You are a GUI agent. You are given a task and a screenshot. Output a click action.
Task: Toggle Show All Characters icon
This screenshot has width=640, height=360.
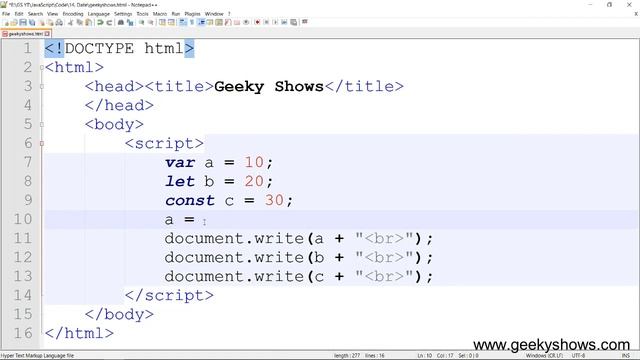click(191, 22)
